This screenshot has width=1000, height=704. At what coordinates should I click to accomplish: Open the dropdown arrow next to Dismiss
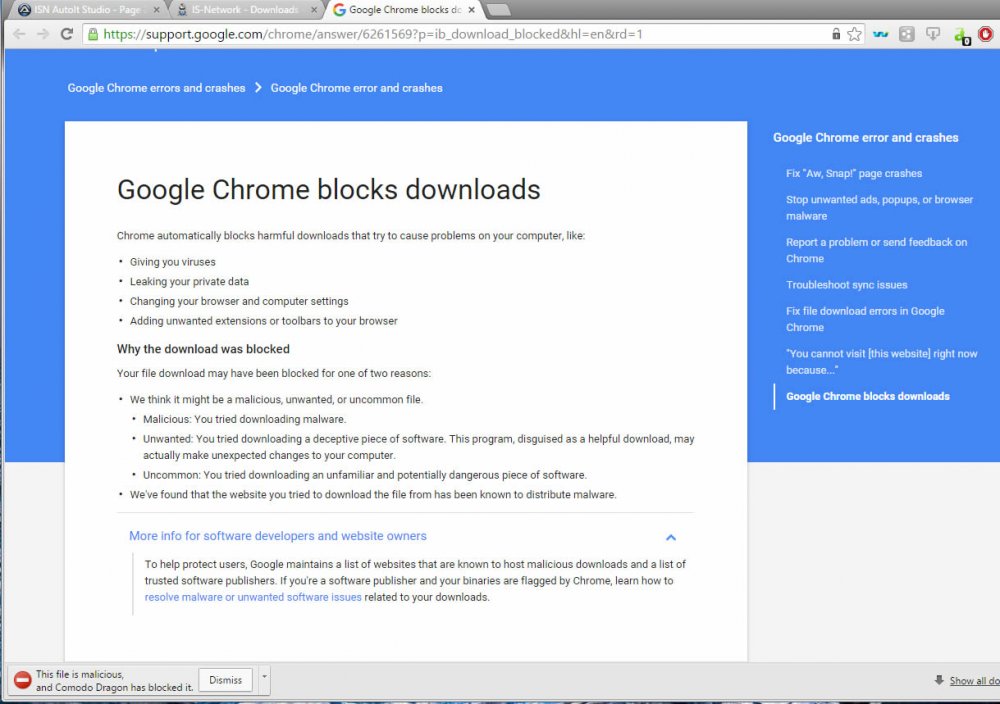coord(264,680)
